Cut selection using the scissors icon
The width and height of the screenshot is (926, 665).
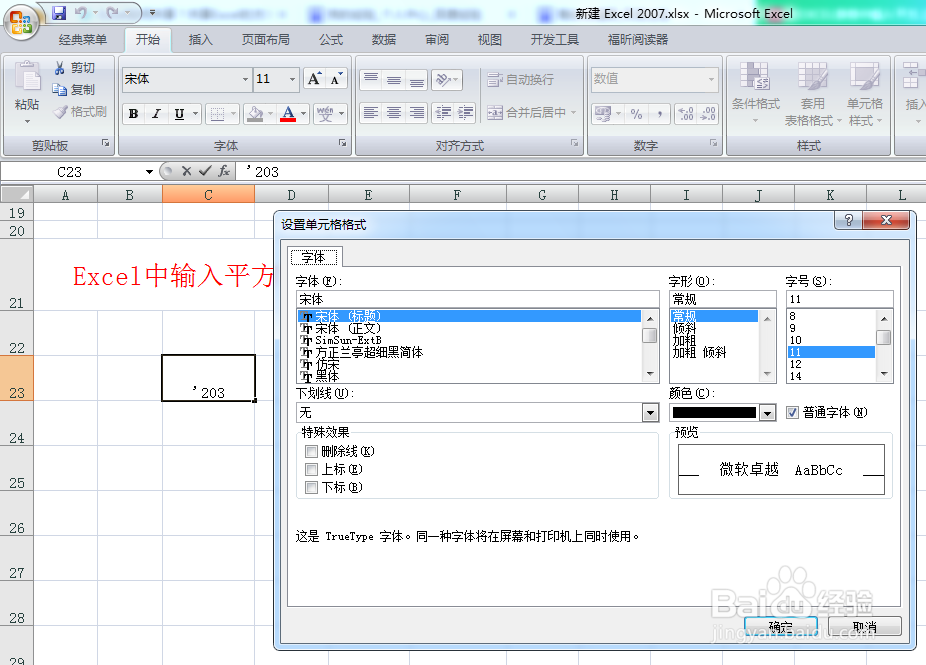coord(59,68)
